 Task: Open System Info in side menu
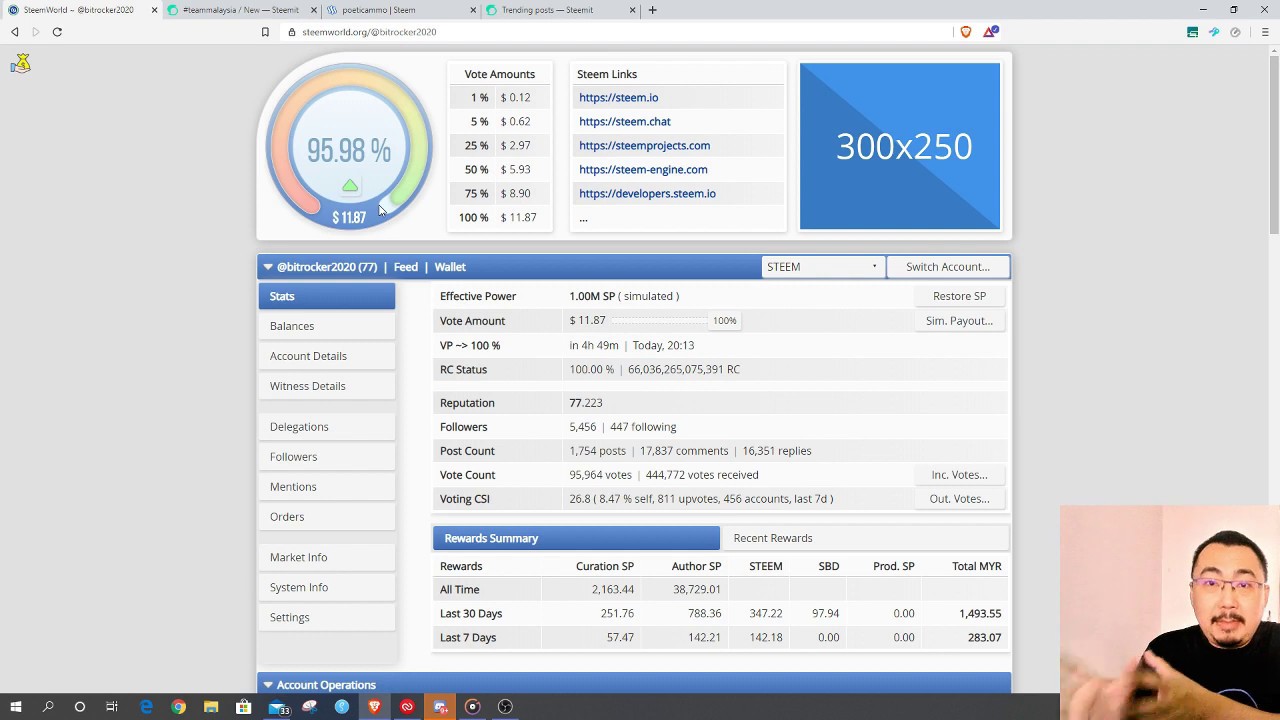click(x=327, y=587)
